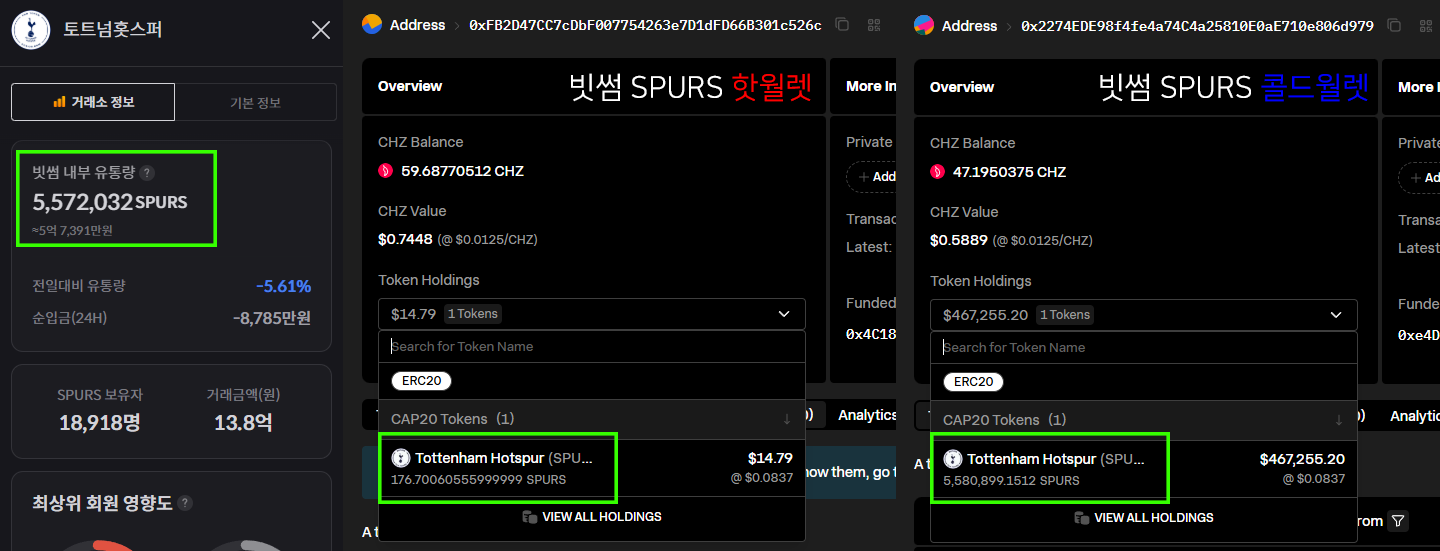Click the CHZ coin icon beside 47.1950375 CHZ
Viewport: 1440px width, 551px height.
(937, 172)
